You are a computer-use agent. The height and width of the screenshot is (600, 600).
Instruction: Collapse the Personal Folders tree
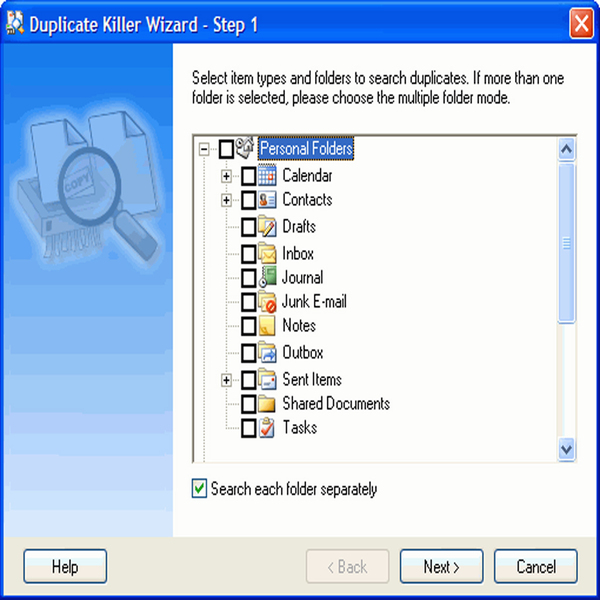(204, 149)
